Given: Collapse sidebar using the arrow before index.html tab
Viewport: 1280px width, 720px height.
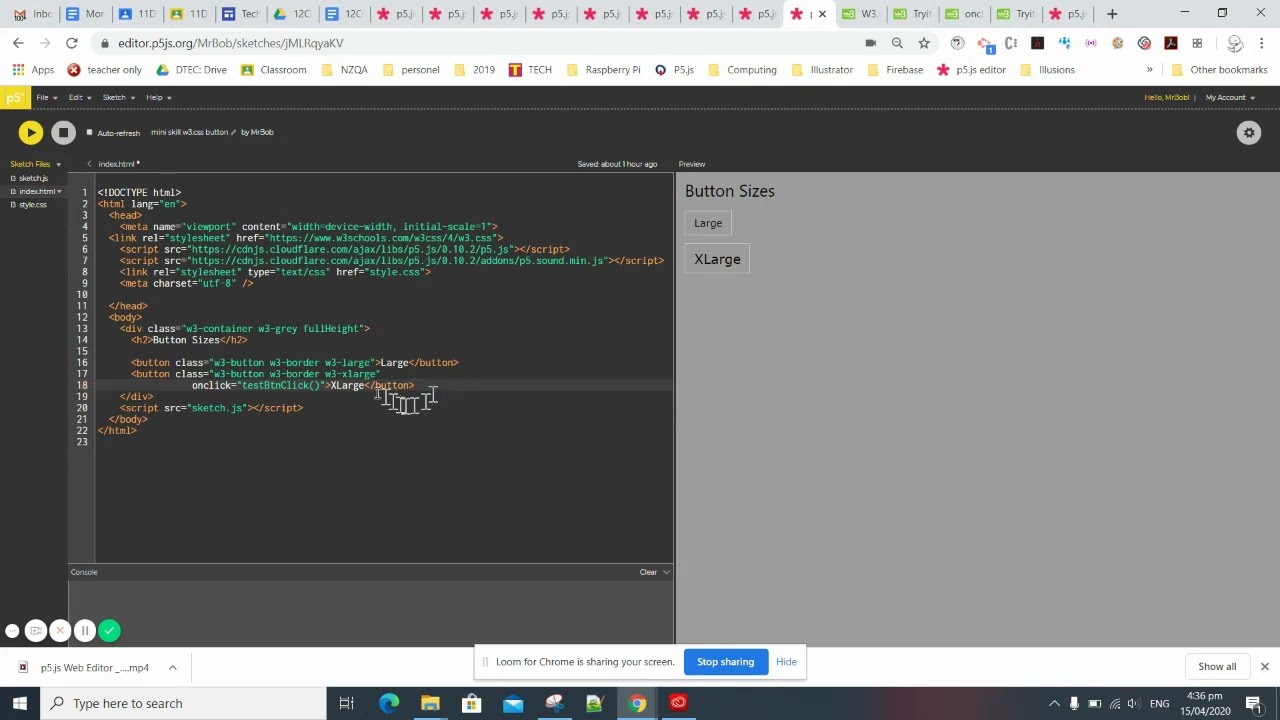Looking at the screenshot, I should click(x=89, y=164).
